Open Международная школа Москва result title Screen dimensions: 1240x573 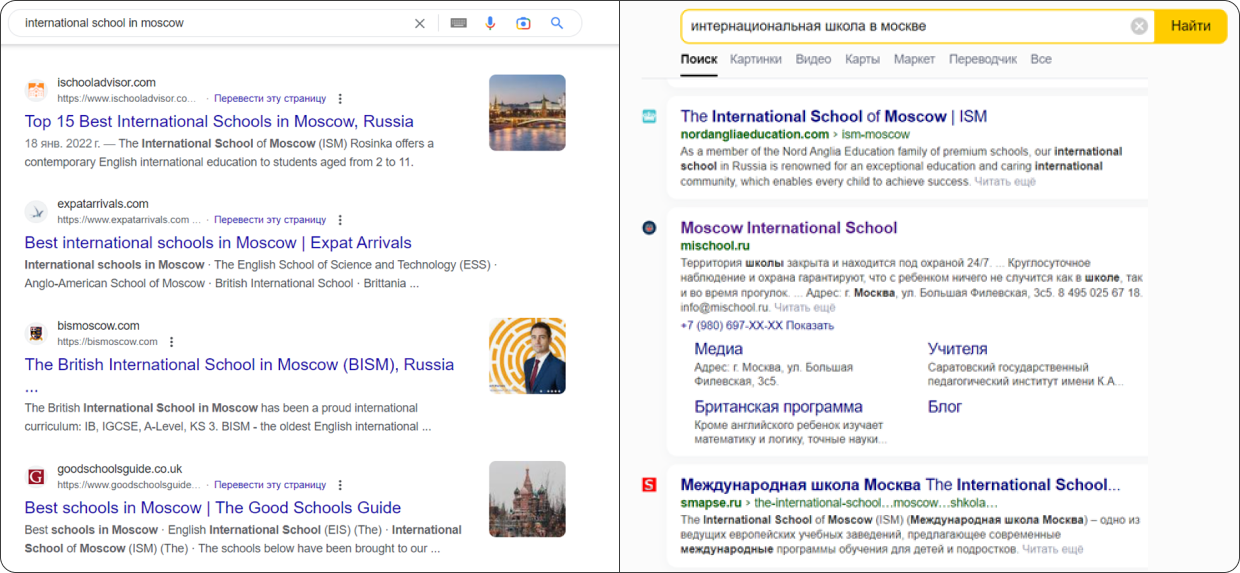(900, 485)
